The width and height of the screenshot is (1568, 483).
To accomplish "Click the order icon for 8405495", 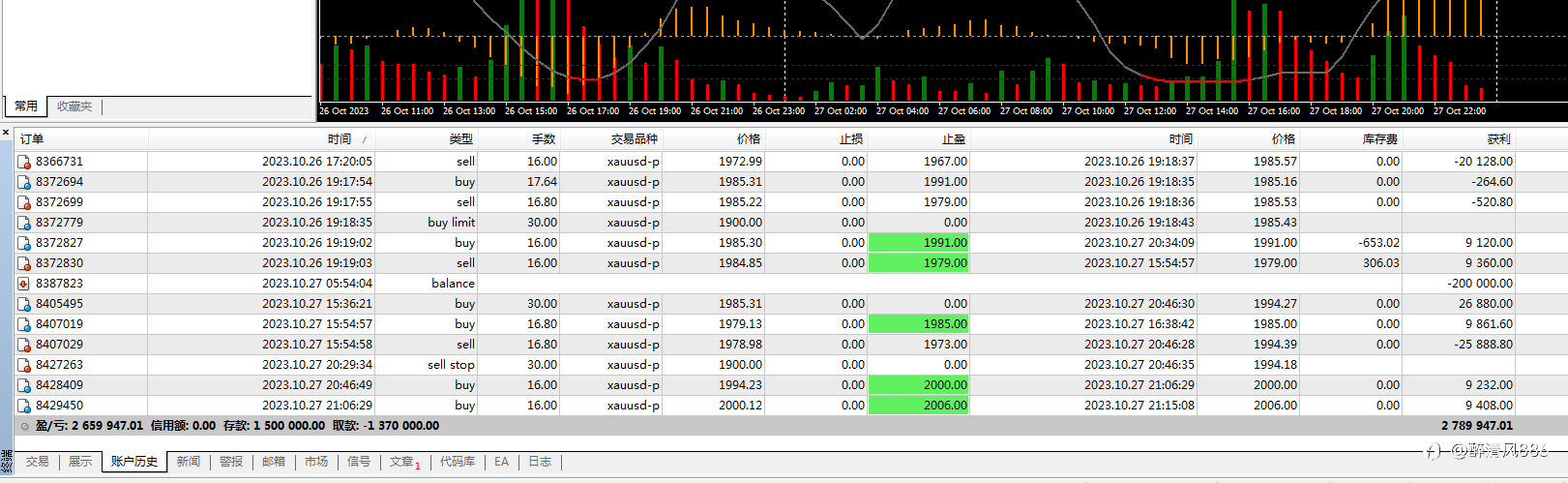I will pyautogui.click(x=24, y=304).
